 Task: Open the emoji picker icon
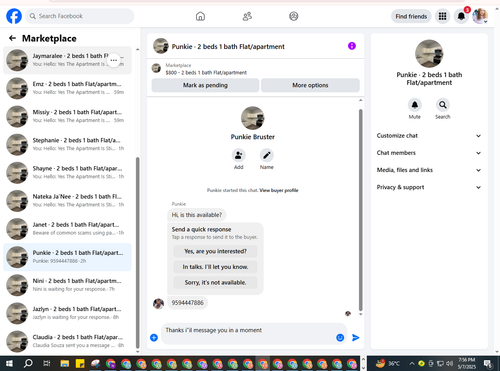tap(340, 338)
